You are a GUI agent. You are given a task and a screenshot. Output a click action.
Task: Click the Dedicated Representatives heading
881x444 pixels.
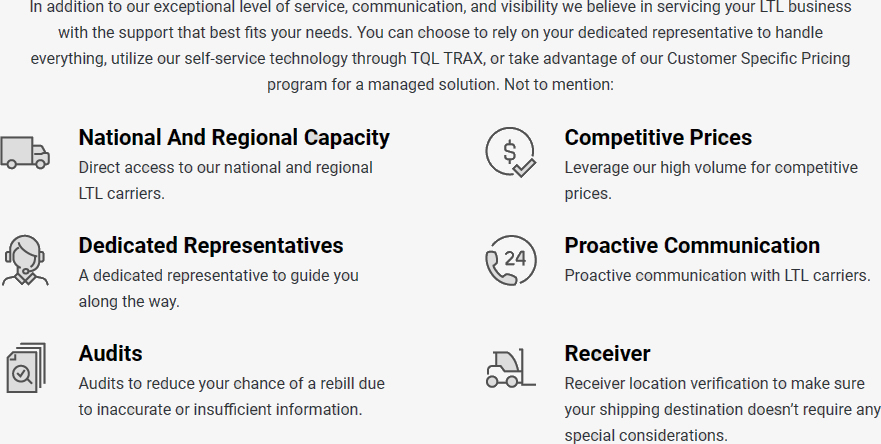[211, 245]
